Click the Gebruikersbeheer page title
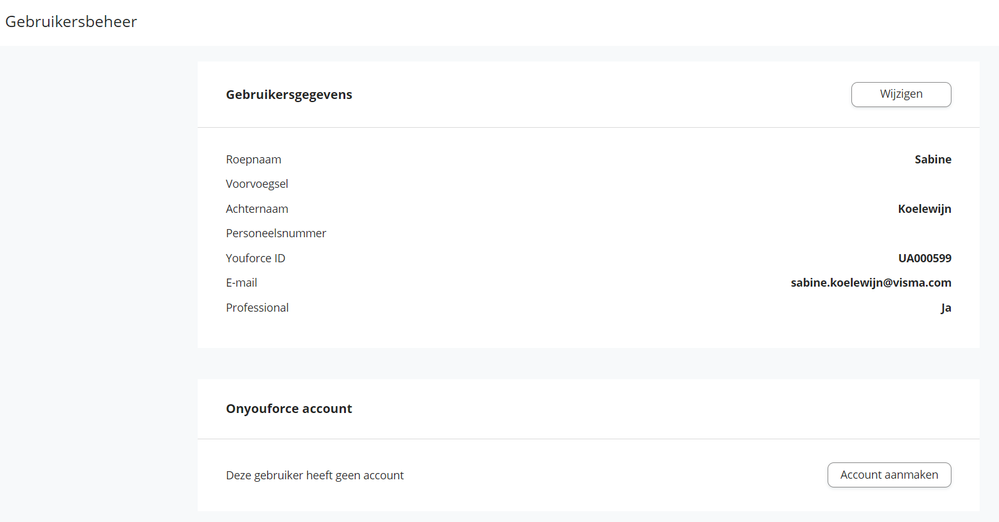This screenshot has width=999, height=522. coord(71,22)
